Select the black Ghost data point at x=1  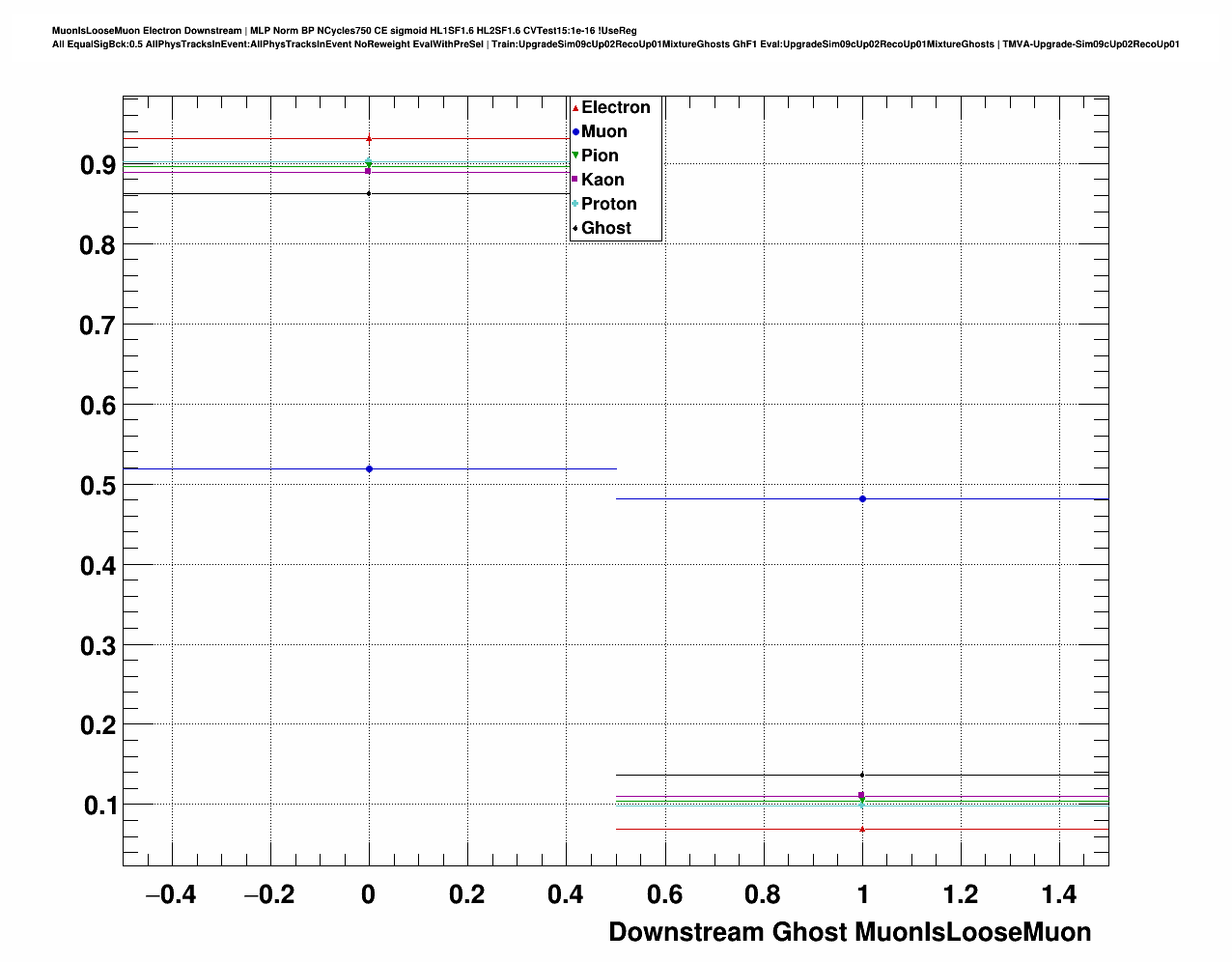click(862, 775)
